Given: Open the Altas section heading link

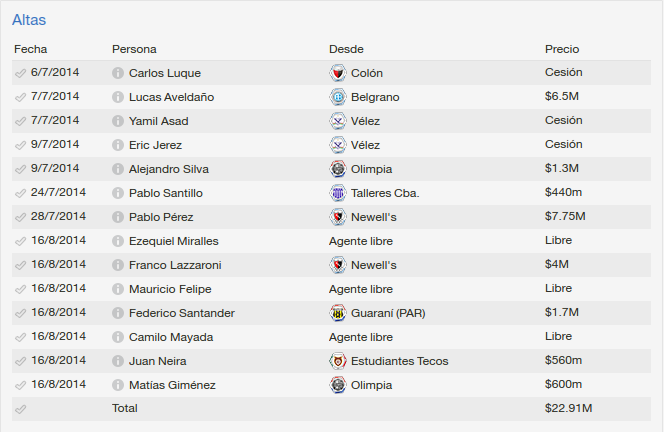Looking at the screenshot, I should pos(29,20).
